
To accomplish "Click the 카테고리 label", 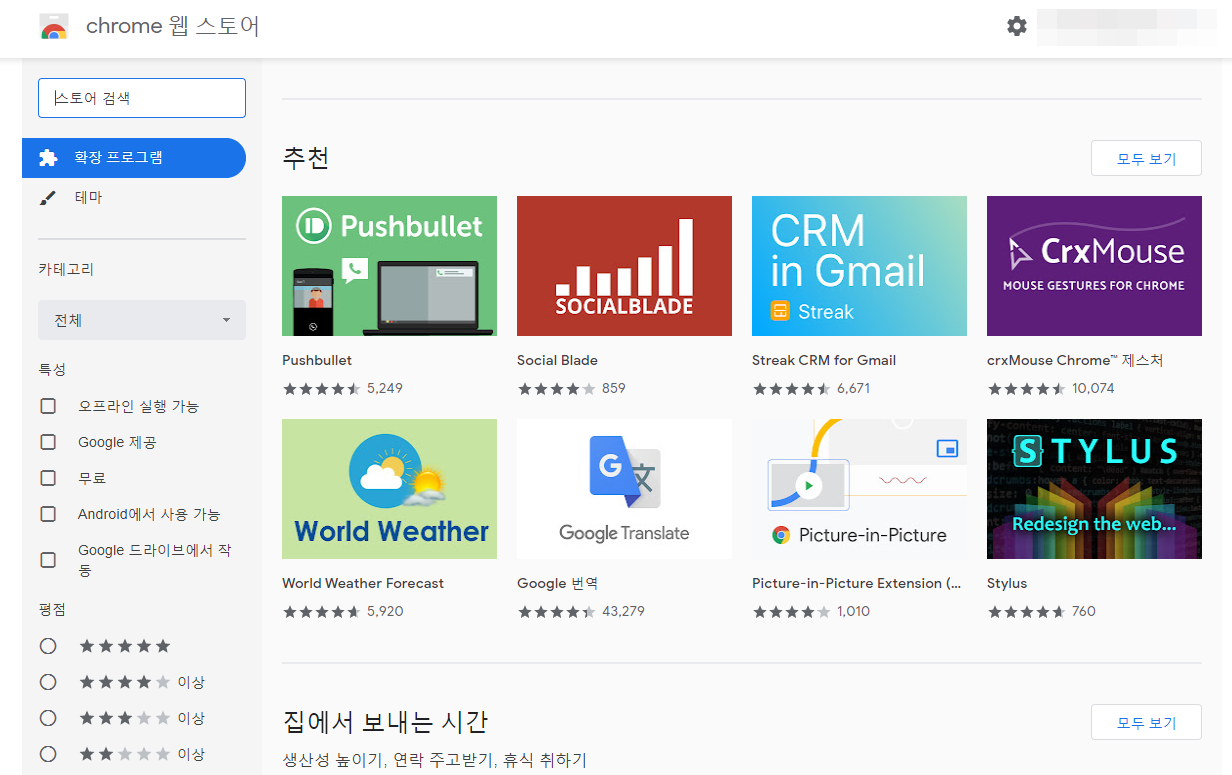I will coord(66,269).
